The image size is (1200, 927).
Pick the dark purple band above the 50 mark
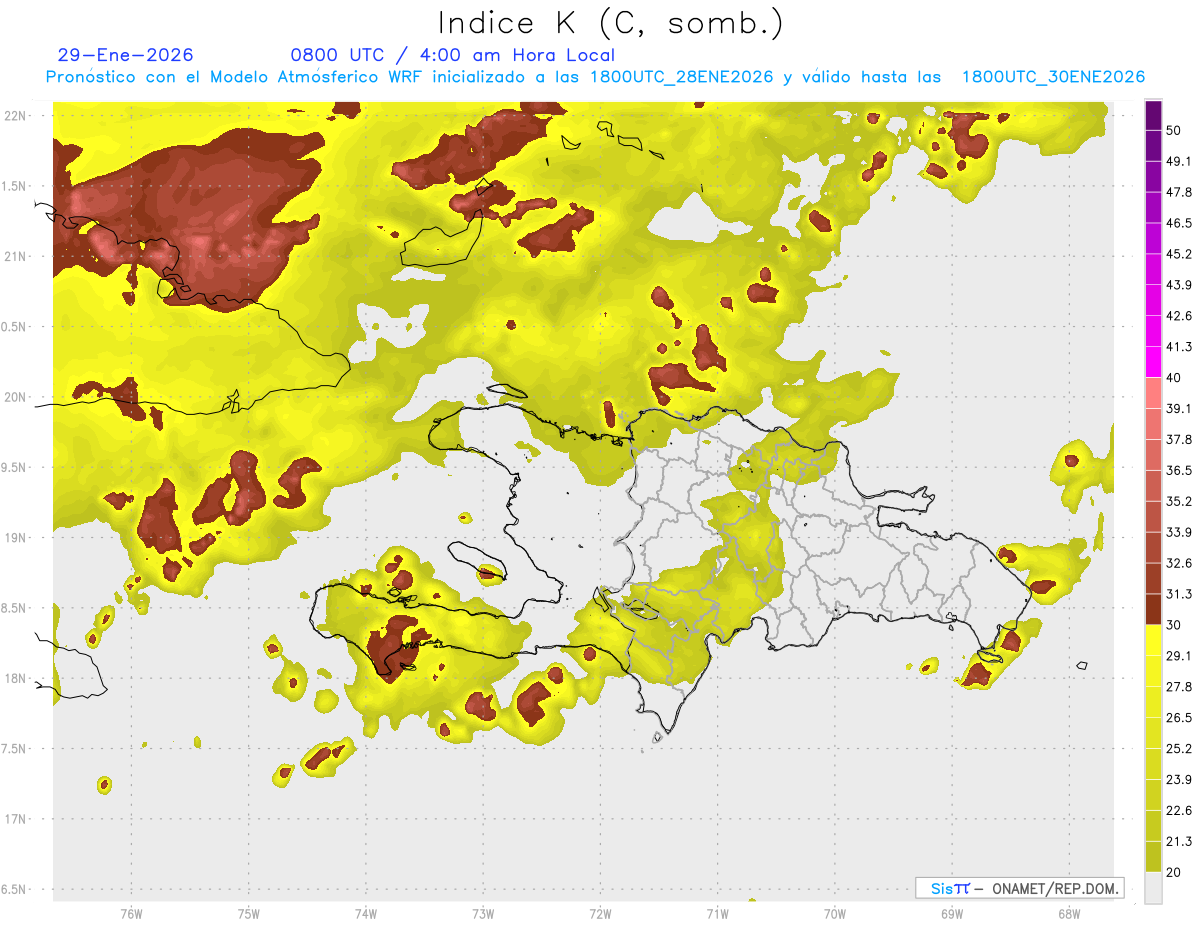(1153, 115)
